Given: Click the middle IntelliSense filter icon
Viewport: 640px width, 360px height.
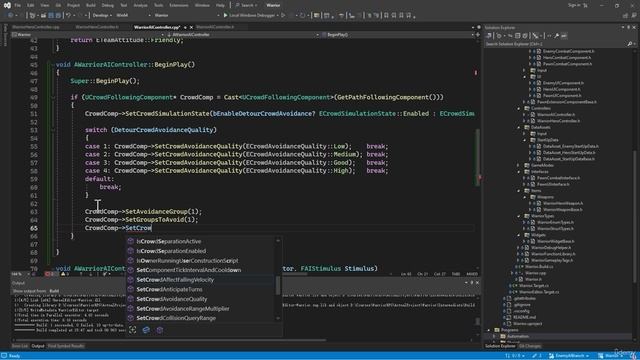Looking at the screenshot, I should coord(146,330).
